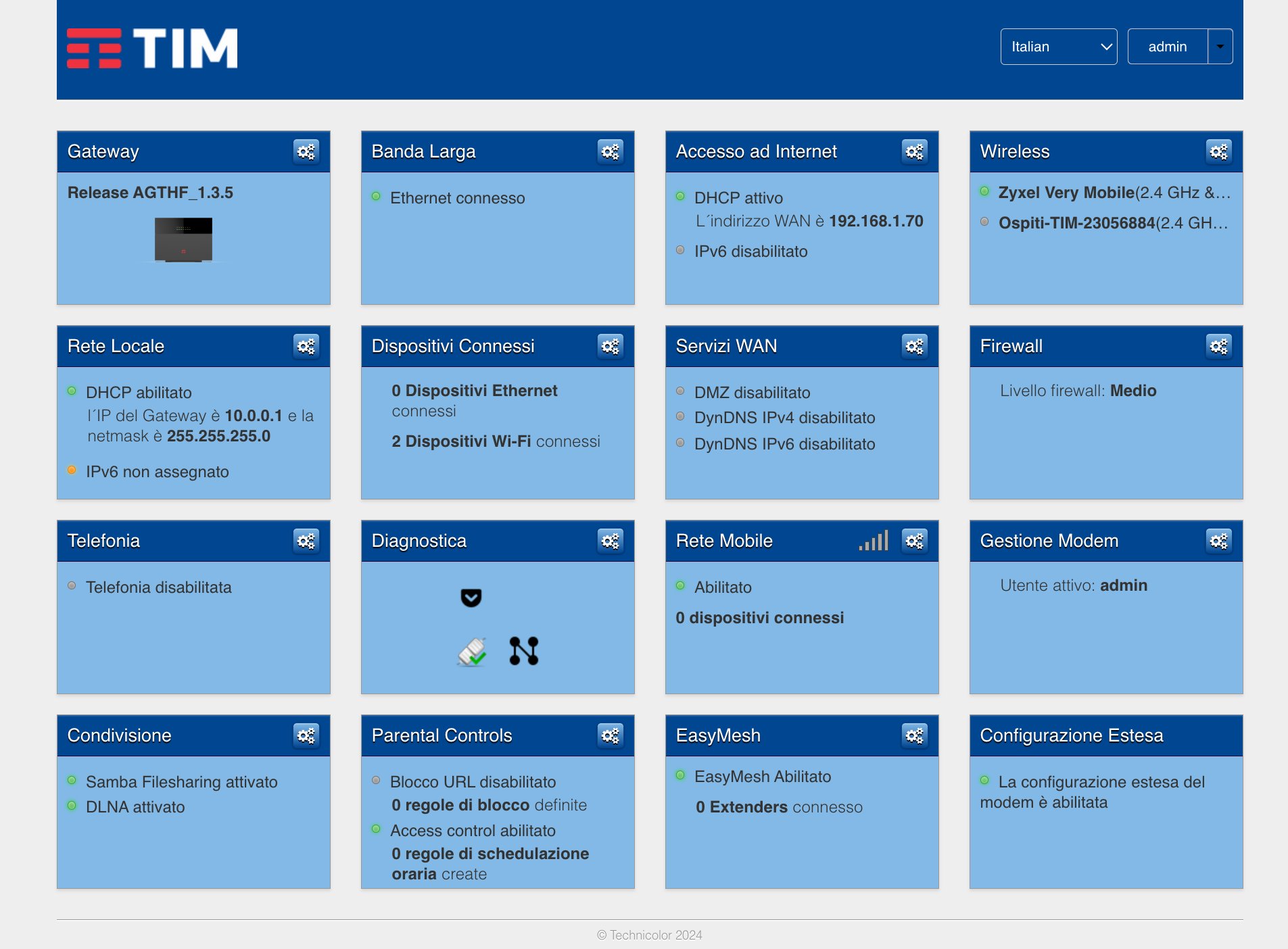1288x949 pixels.
Task: Click the DHCP abilitato status
Action: [139, 393]
